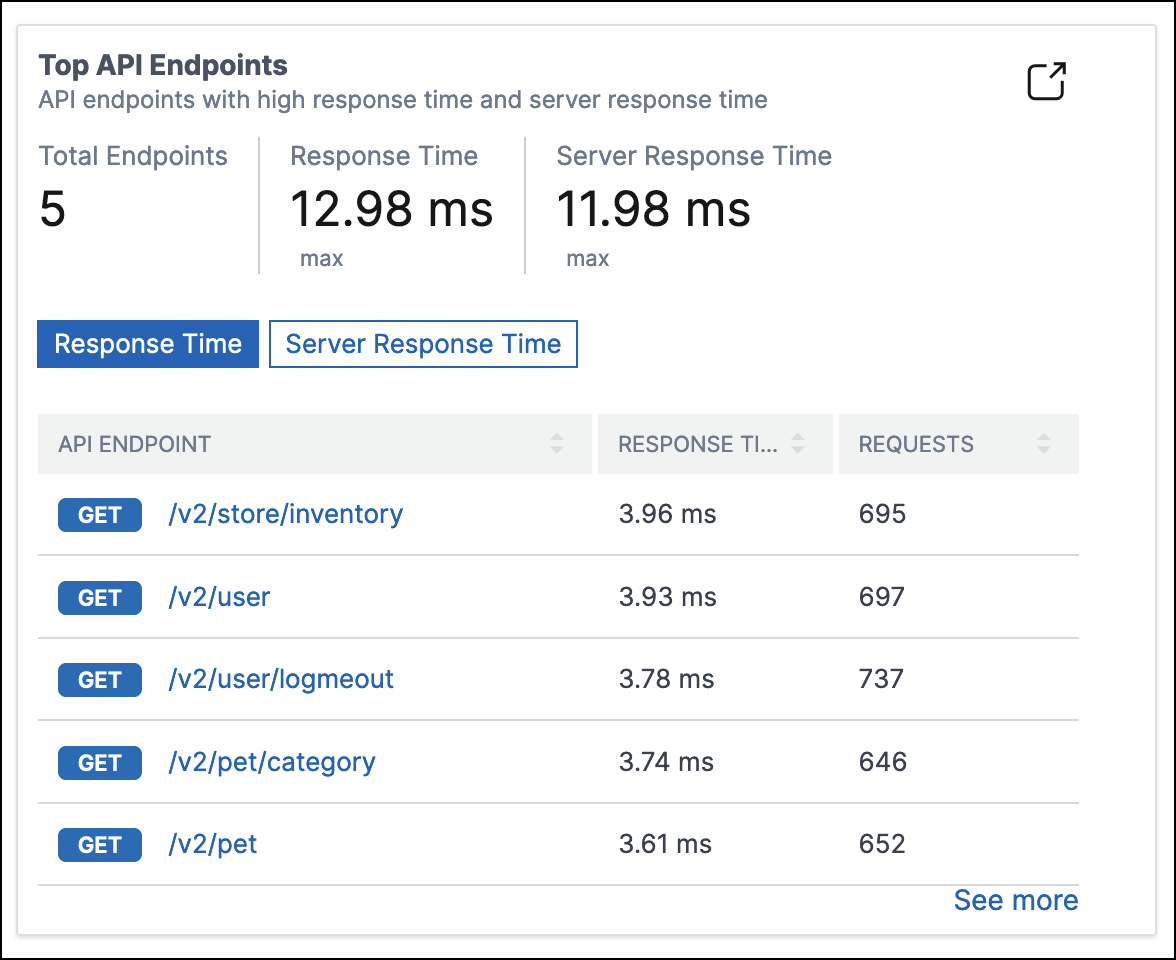This screenshot has height=960, width=1176.
Task: Sort by API Endpoint column arrows
Action: (556, 443)
